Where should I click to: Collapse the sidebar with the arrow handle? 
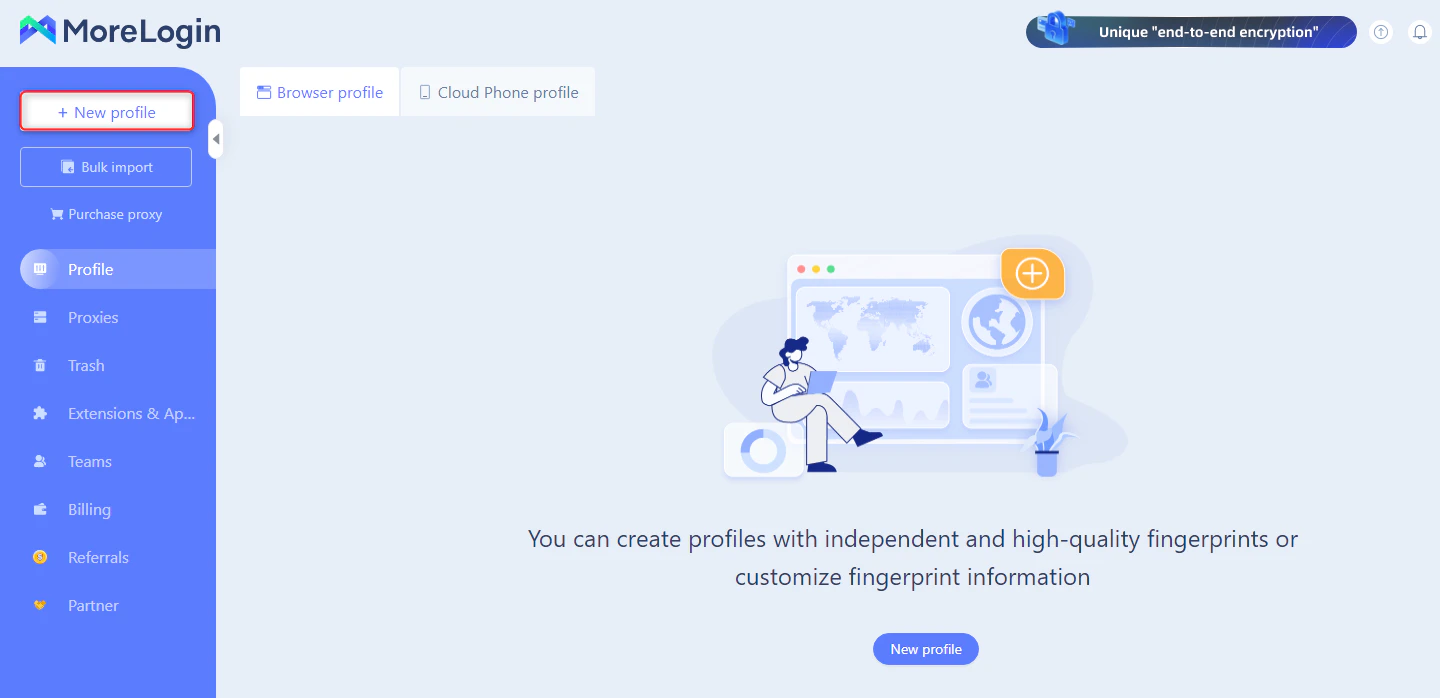click(x=215, y=139)
